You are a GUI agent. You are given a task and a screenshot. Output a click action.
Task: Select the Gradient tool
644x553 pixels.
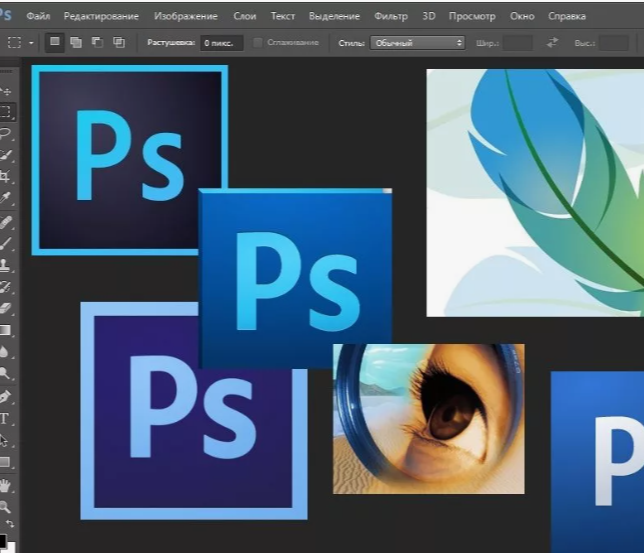[6, 330]
